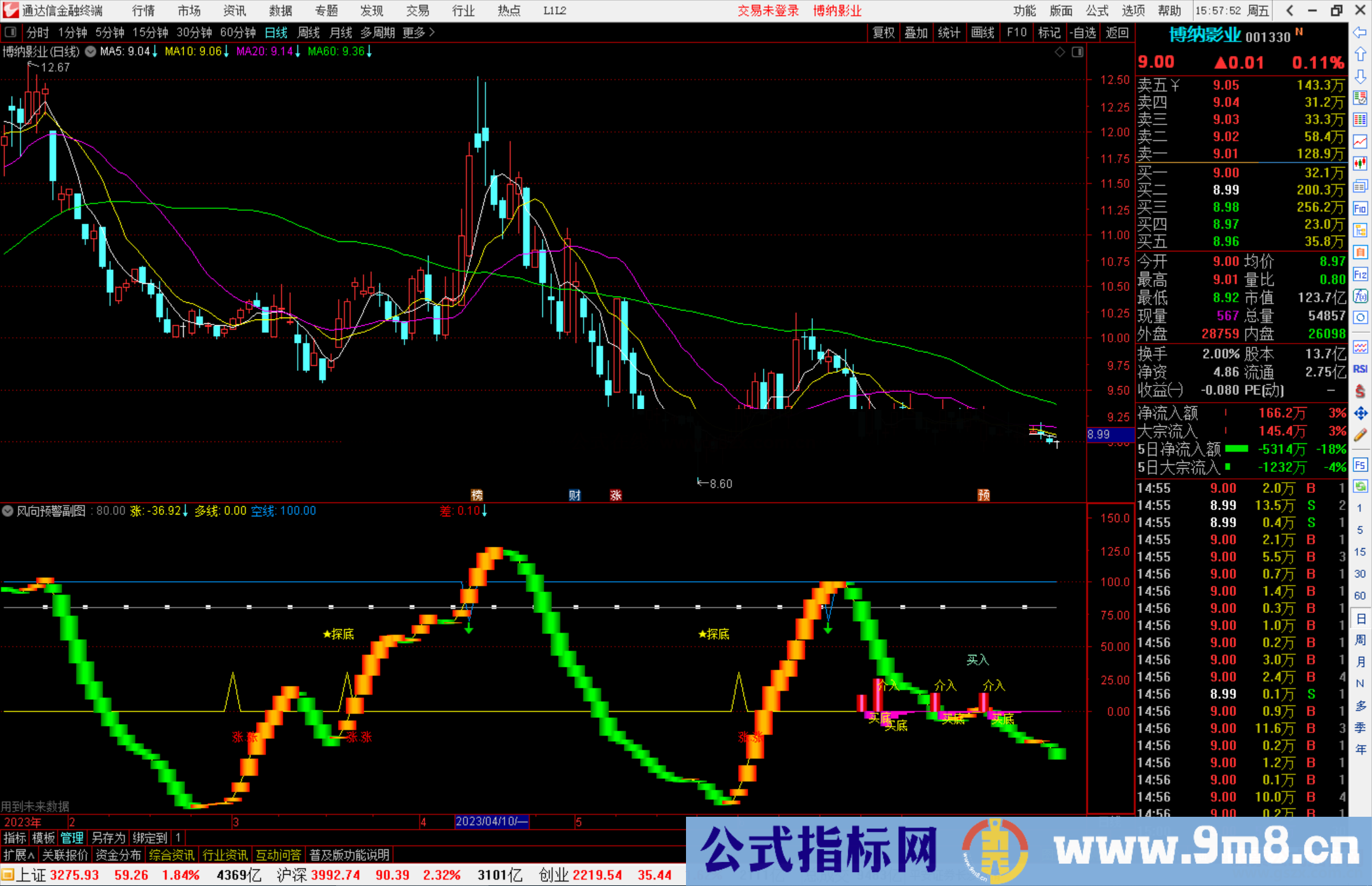Open F10 company info from right sidebar
The image size is (1372, 886).
pos(1361,208)
